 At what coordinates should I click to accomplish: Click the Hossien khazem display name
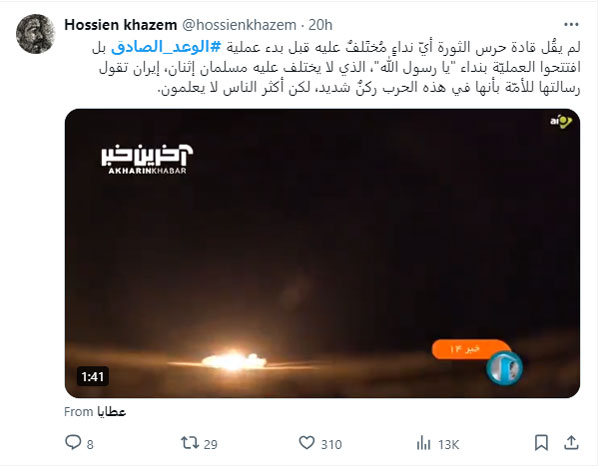coord(121,25)
